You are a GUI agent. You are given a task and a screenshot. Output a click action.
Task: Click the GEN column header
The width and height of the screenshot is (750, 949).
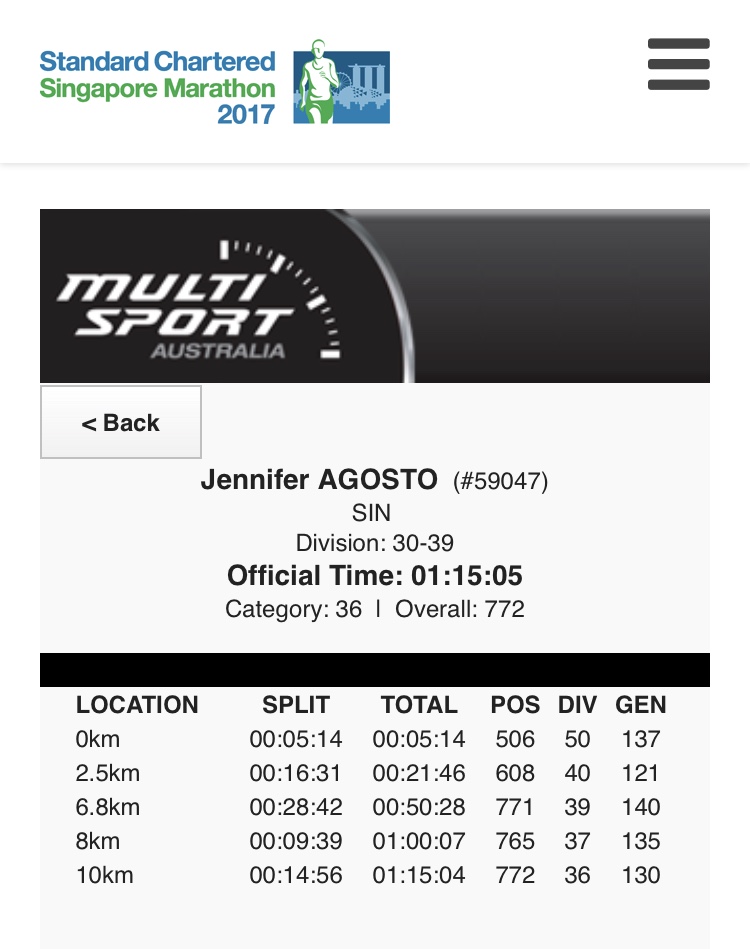(x=641, y=704)
